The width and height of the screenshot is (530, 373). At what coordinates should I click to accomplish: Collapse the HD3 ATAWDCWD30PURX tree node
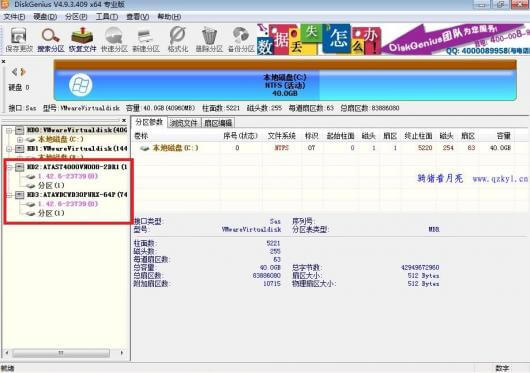point(9,195)
